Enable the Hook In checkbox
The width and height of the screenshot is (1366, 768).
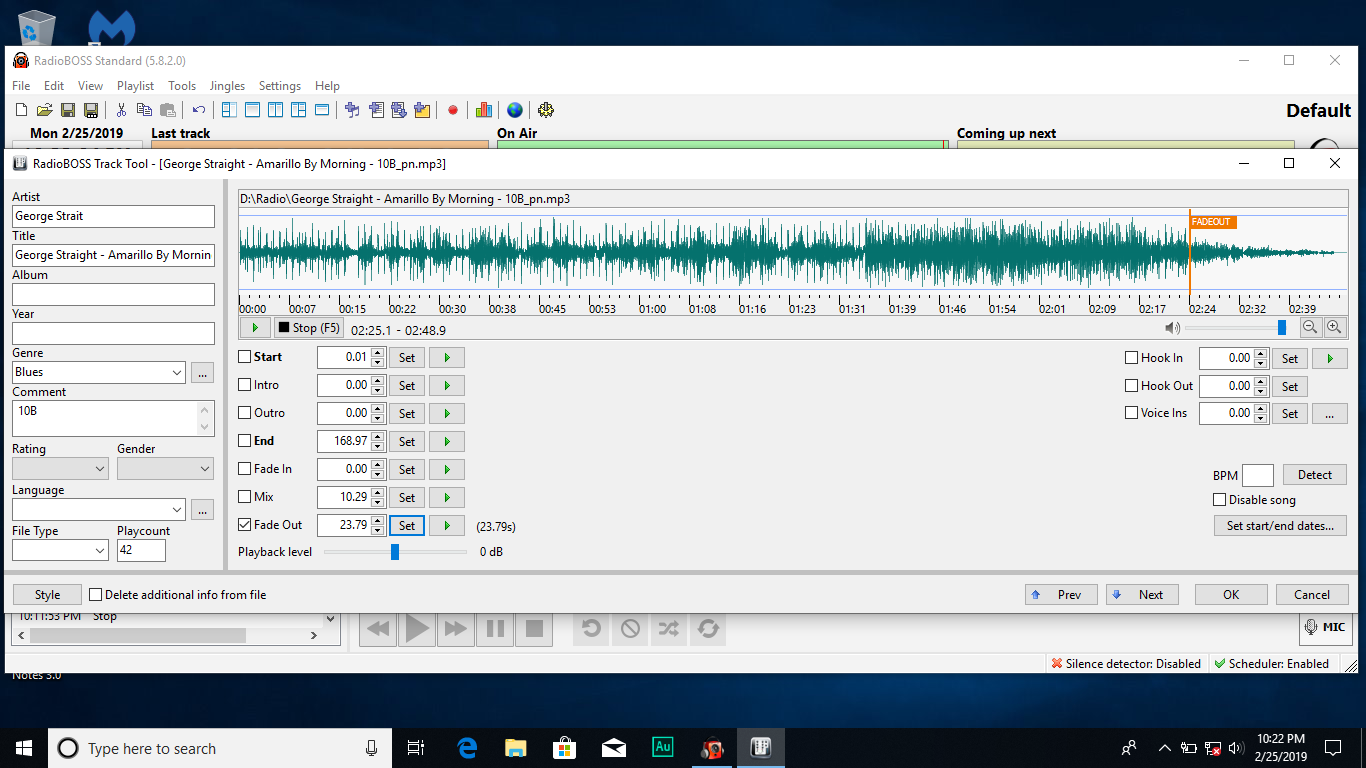(1132, 358)
